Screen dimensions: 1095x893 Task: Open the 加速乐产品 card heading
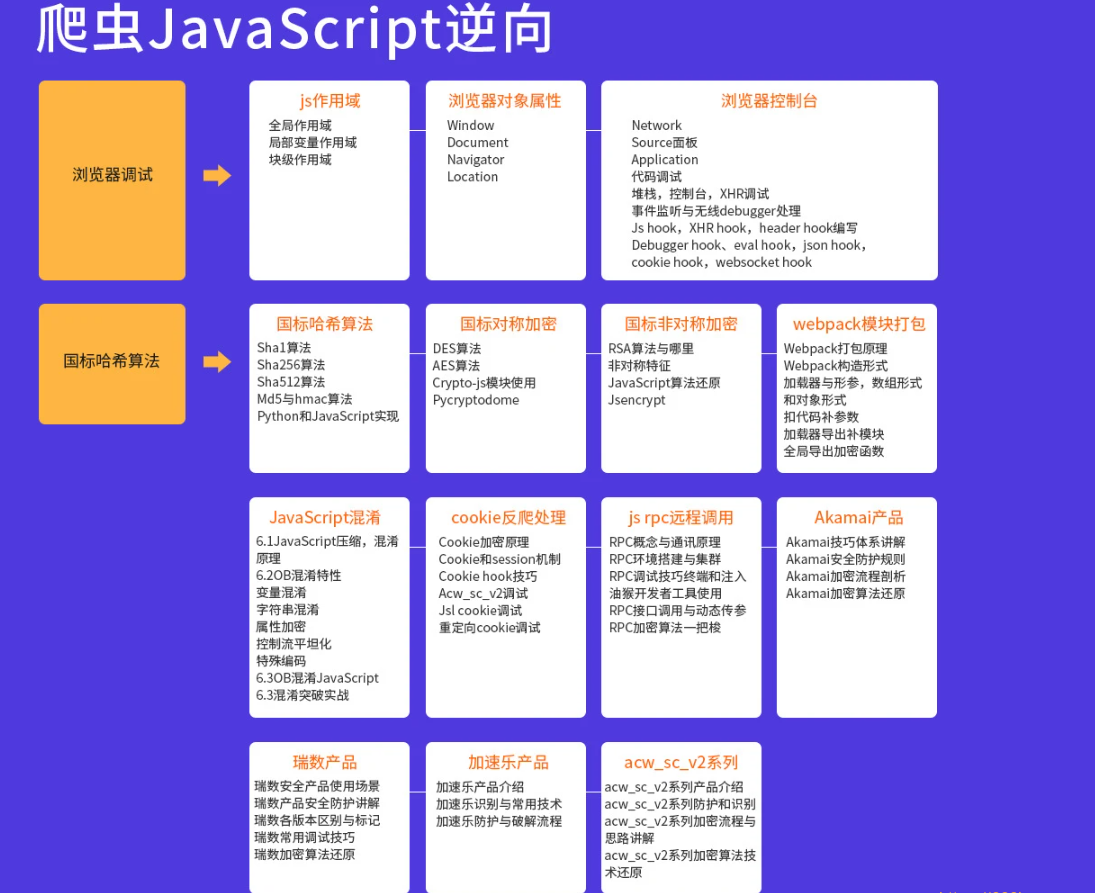(x=508, y=763)
